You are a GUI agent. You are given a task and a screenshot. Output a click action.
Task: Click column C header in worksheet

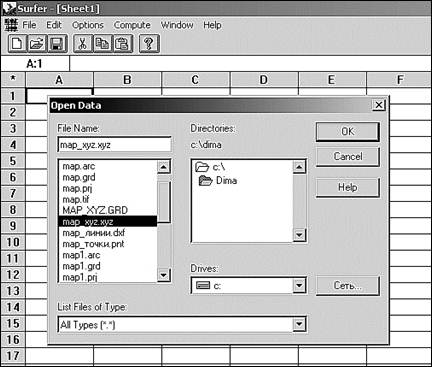tap(195, 80)
